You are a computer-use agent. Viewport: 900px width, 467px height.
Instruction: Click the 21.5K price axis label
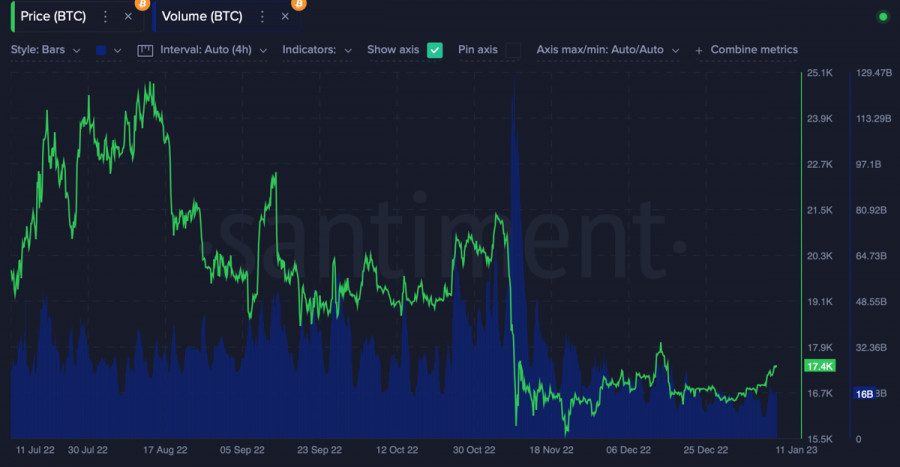pyautogui.click(x=820, y=211)
